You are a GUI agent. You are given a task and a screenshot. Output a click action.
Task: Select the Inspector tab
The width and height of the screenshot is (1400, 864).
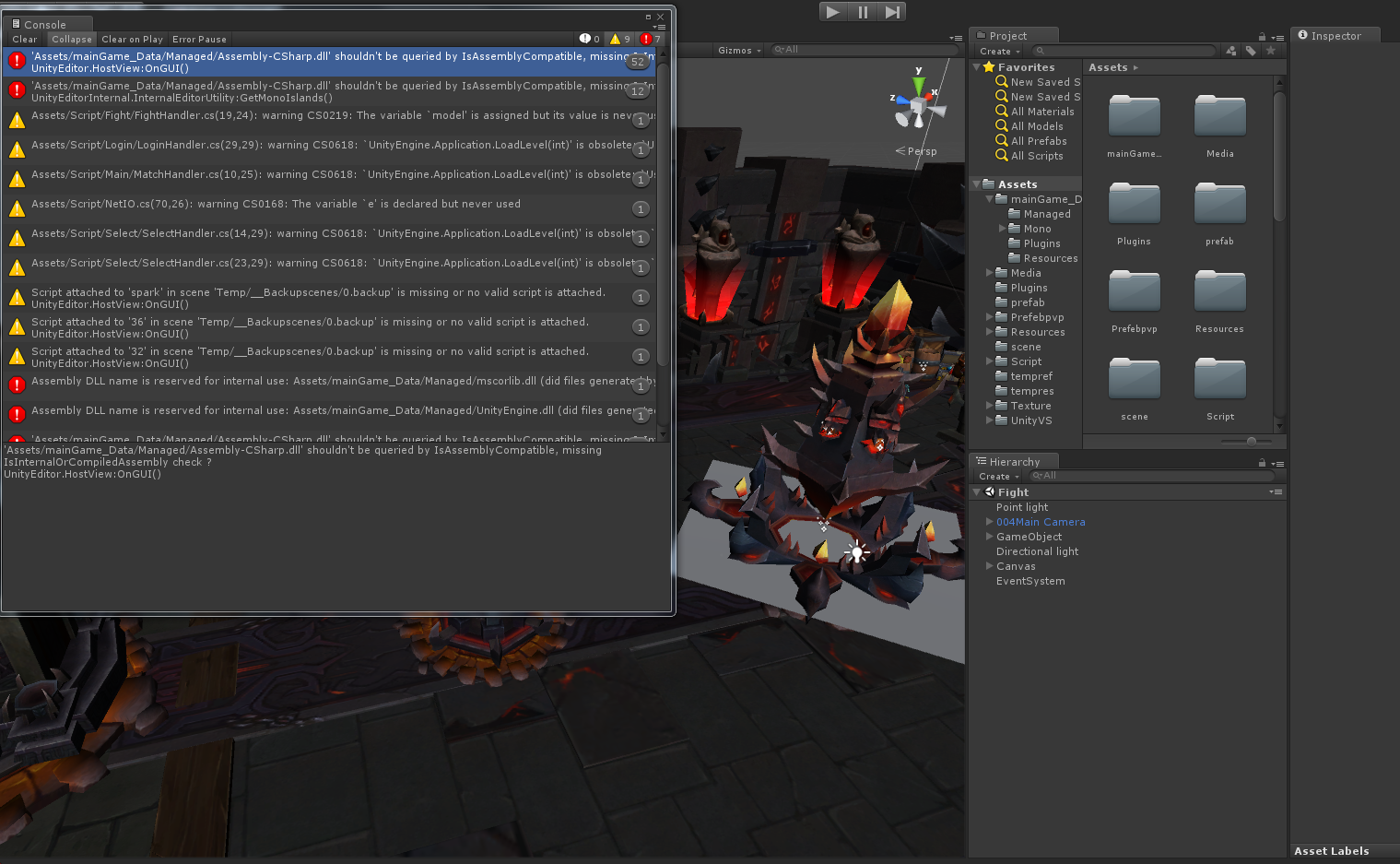(x=1335, y=35)
